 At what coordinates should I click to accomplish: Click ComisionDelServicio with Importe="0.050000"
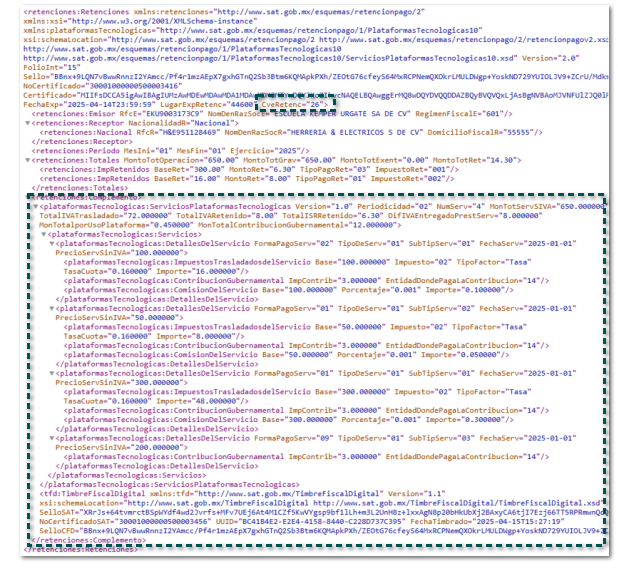pyautogui.click(x=286, y=355)
